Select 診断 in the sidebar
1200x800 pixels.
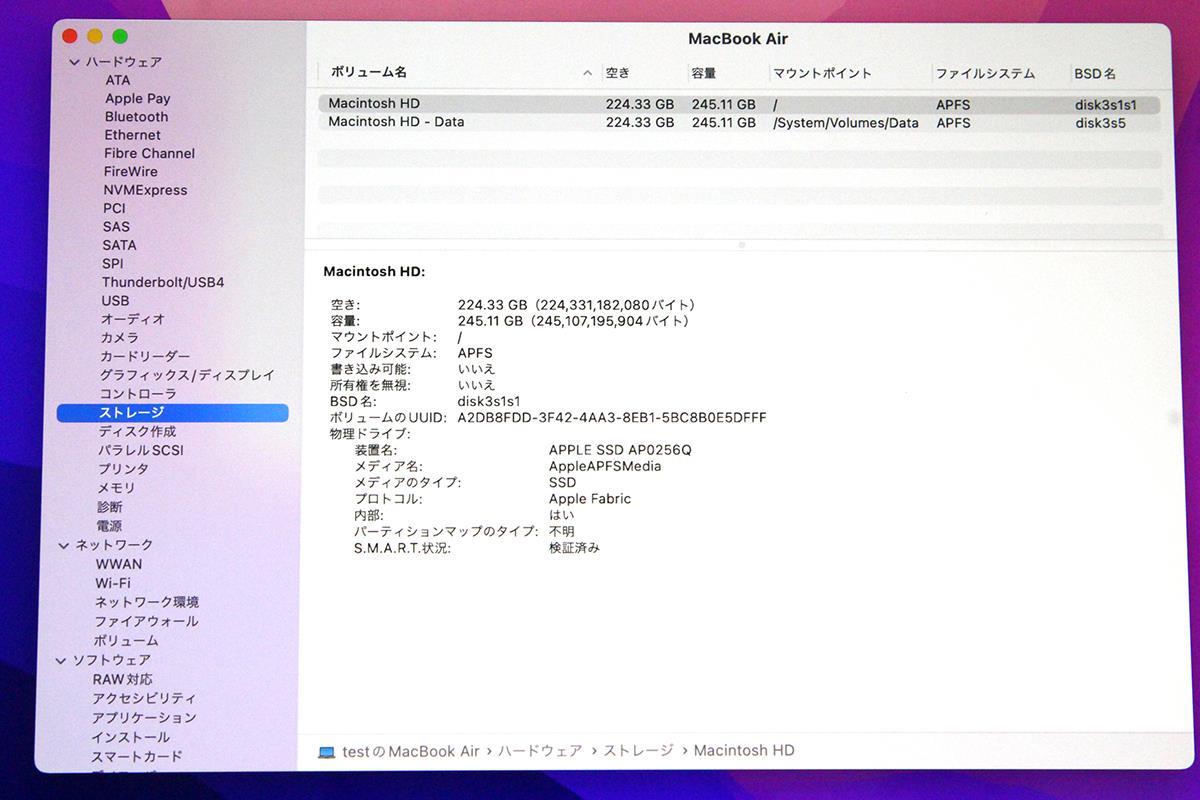(109, 507)
